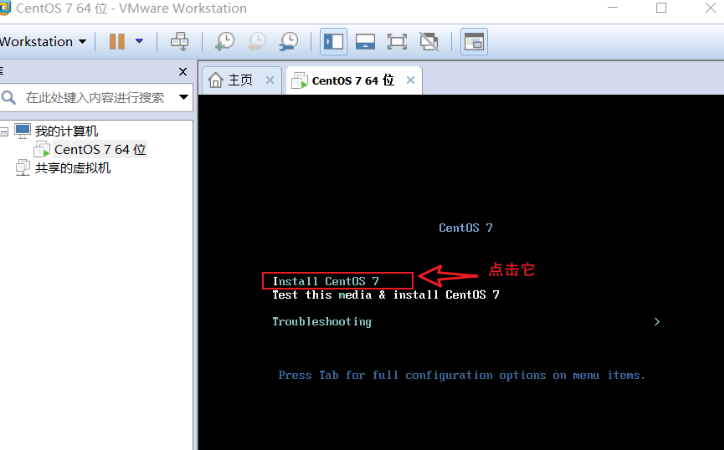Close the 主页 tab
The height and width of the screenshot is (450, 724).
(270, 80)
